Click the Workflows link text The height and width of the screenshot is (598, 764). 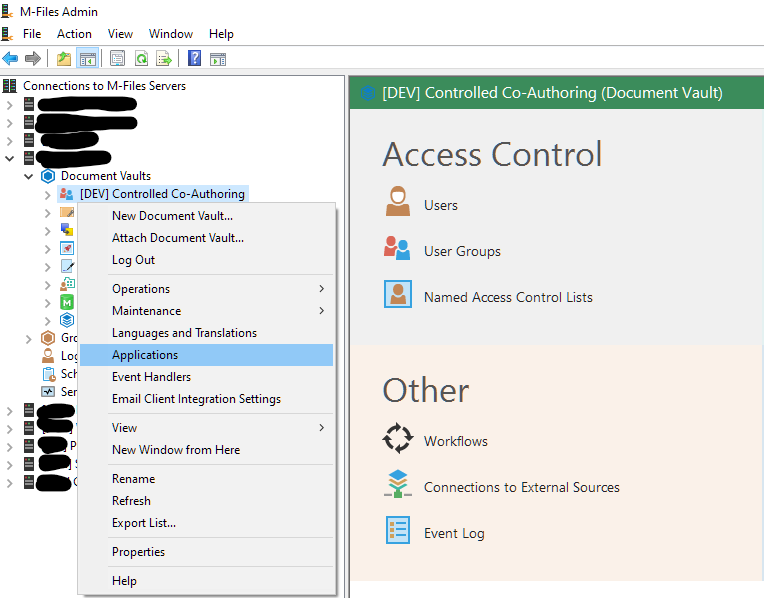point(456,441)
